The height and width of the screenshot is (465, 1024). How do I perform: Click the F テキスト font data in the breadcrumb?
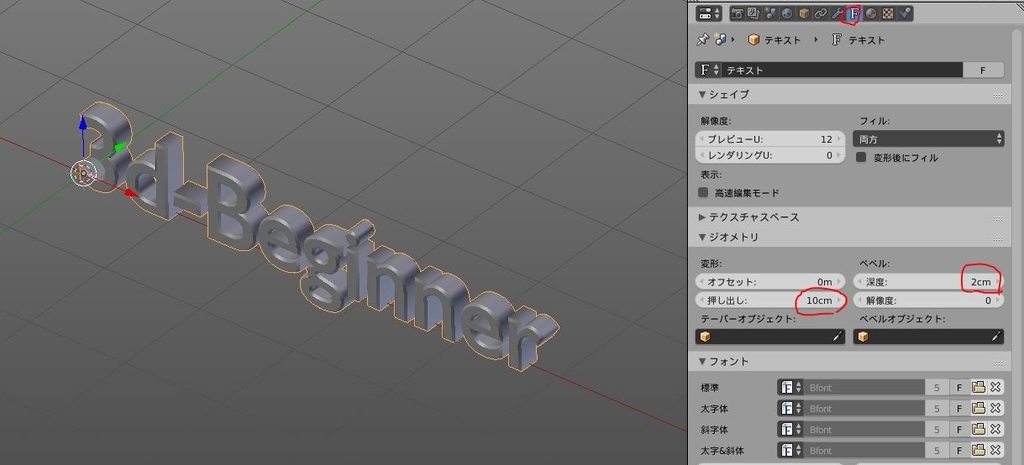857,40
